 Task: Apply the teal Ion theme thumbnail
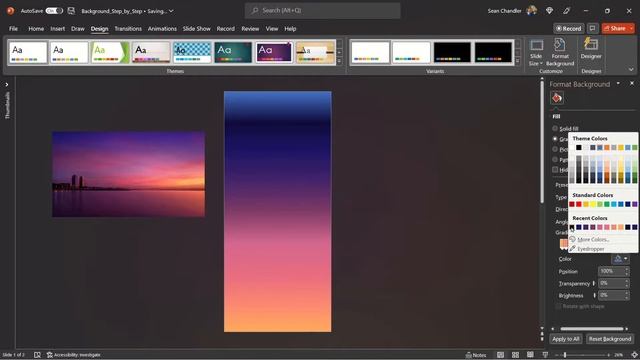coord(233,52)
